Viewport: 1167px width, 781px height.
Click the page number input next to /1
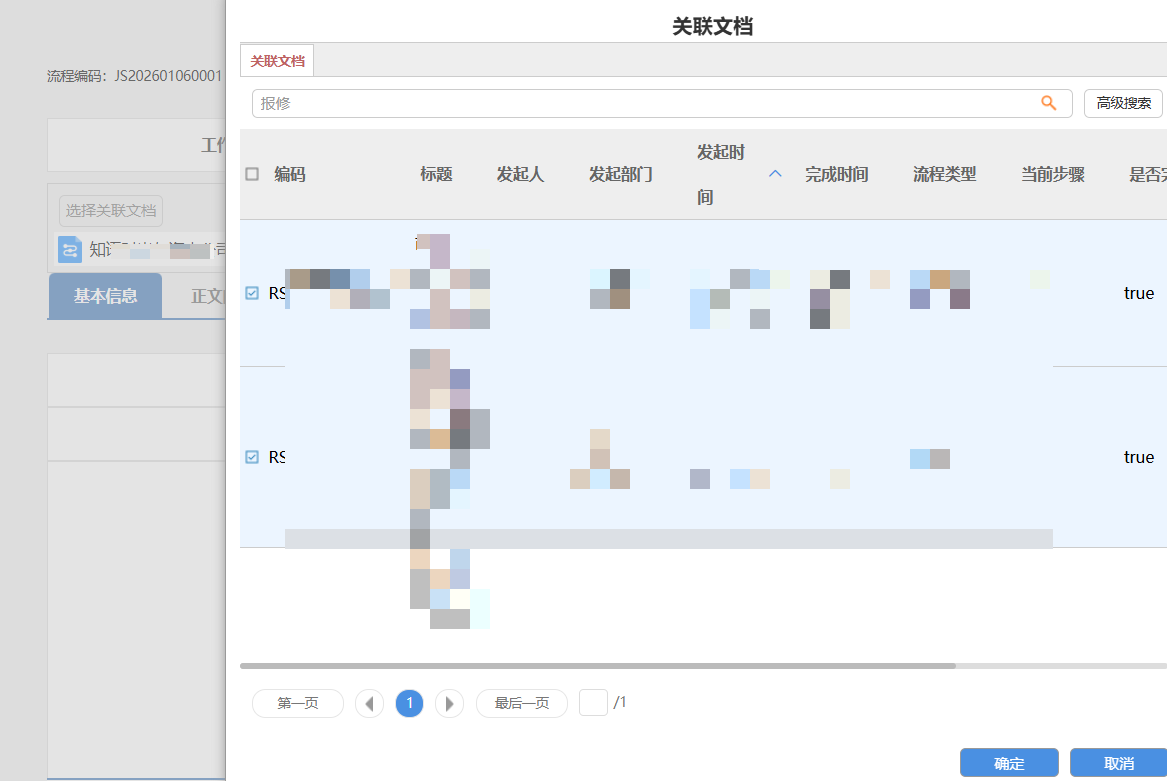[x=594, y=702]
